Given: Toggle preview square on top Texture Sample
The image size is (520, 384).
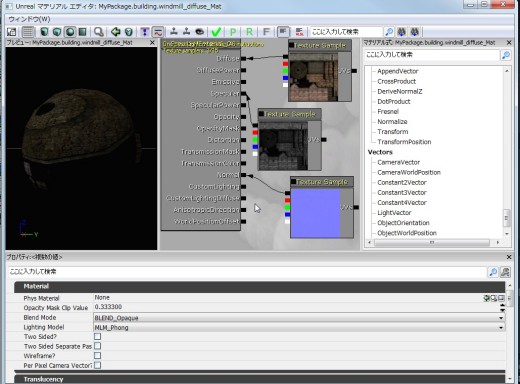Looking at the screenshot, I should point(291,45).
